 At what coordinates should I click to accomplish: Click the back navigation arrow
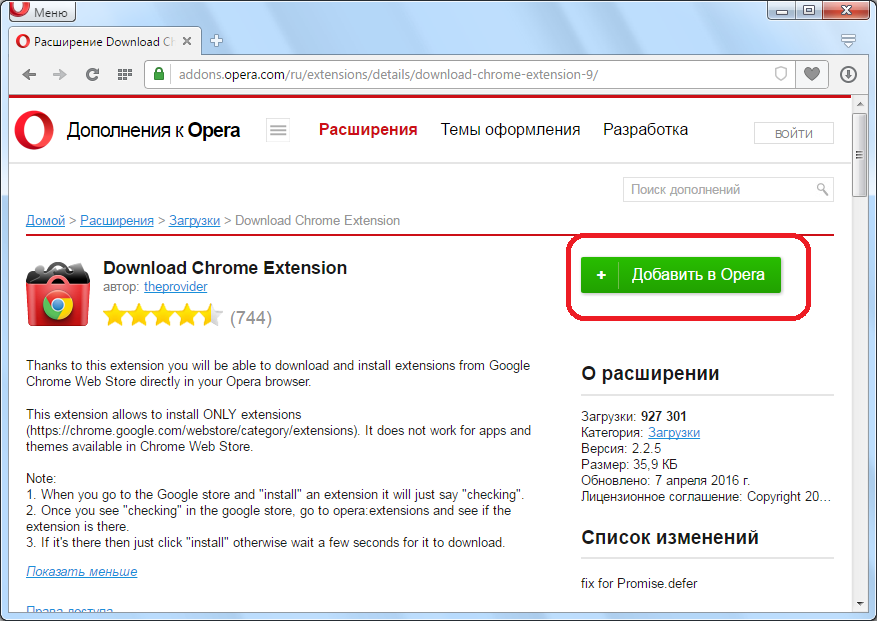[29, 74]
